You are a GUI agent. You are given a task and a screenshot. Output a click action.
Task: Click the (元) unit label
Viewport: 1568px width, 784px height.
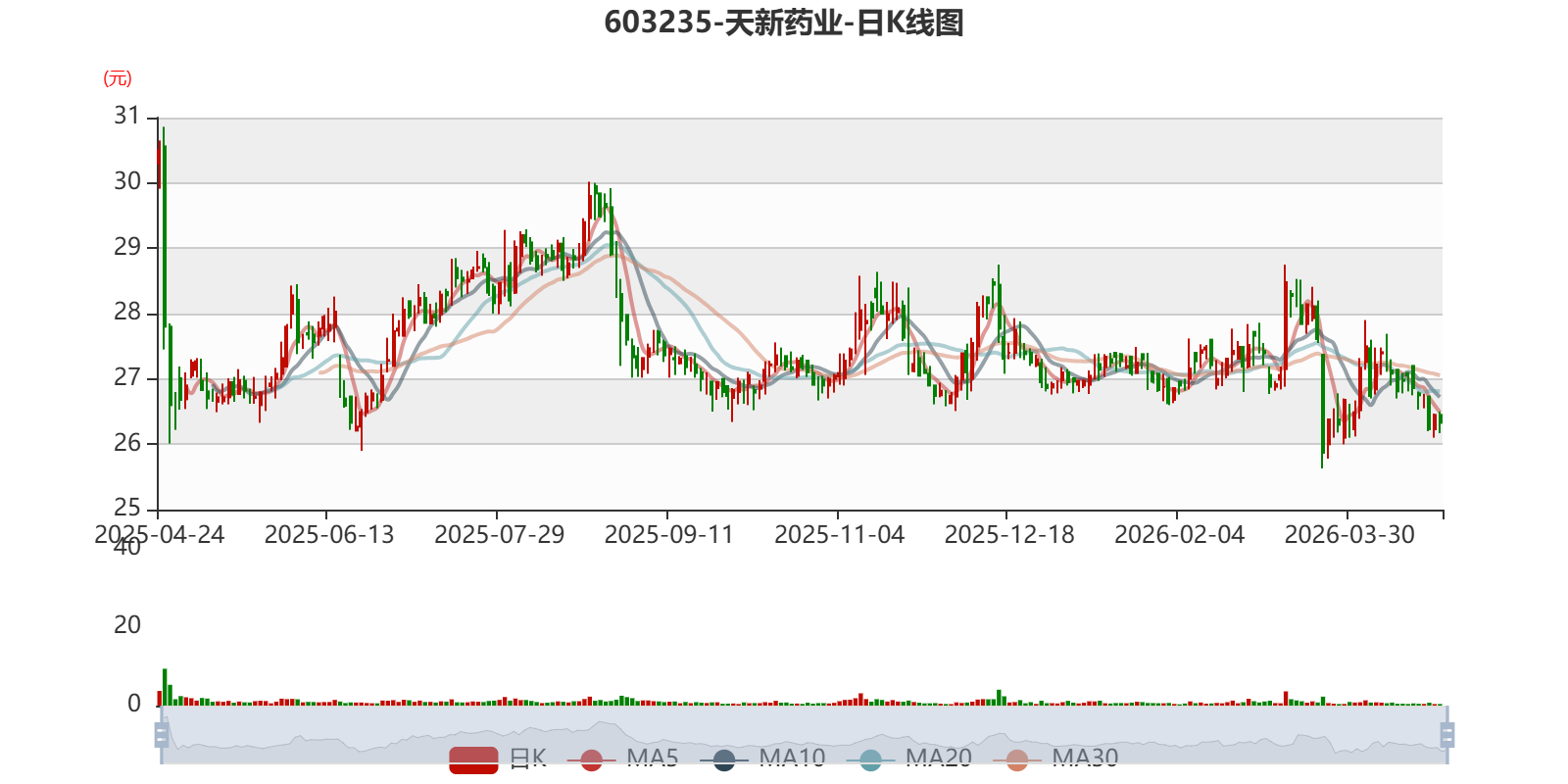[x=118, y=78]
